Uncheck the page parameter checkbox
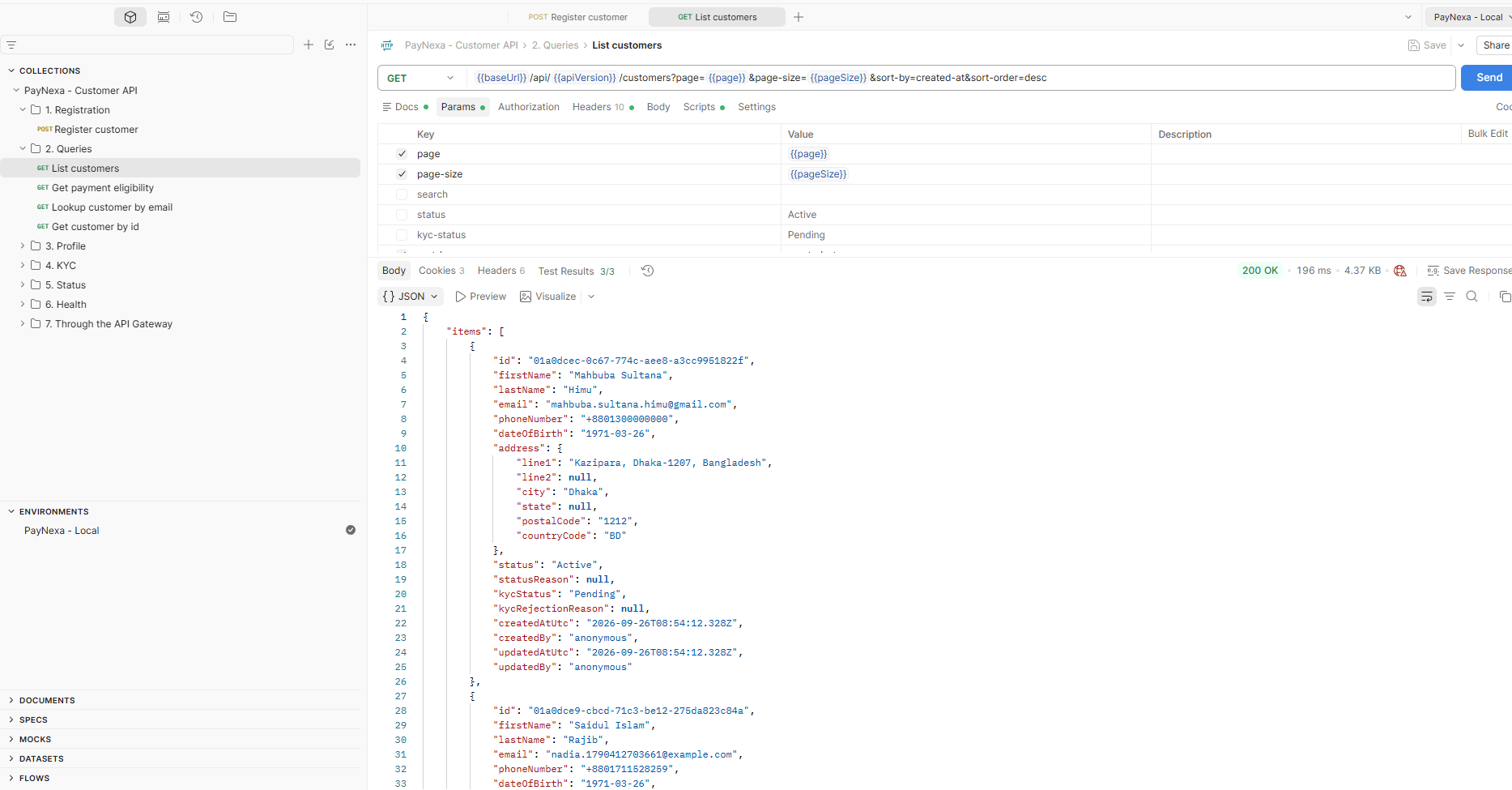The image size is (1512, 790). click(x=402, y=154)
